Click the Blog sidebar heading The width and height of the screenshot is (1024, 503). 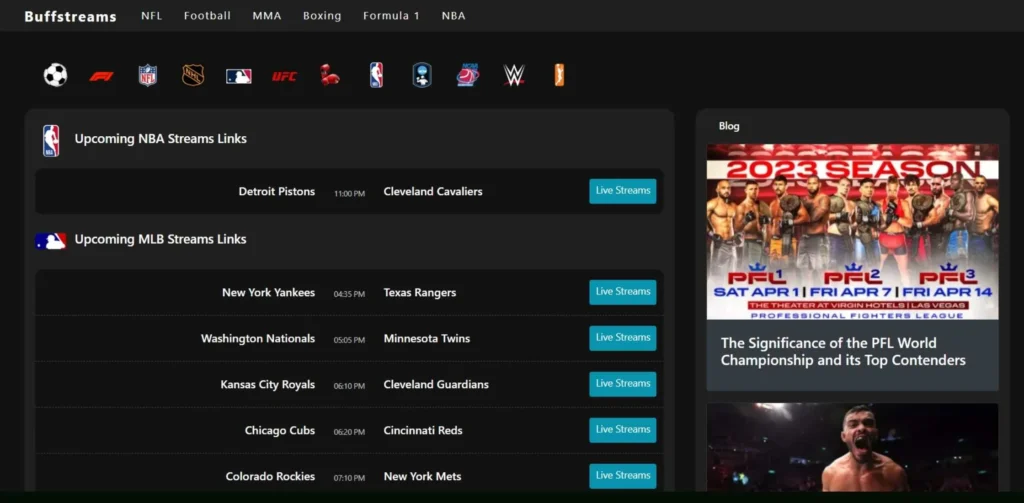click(729, 126)
